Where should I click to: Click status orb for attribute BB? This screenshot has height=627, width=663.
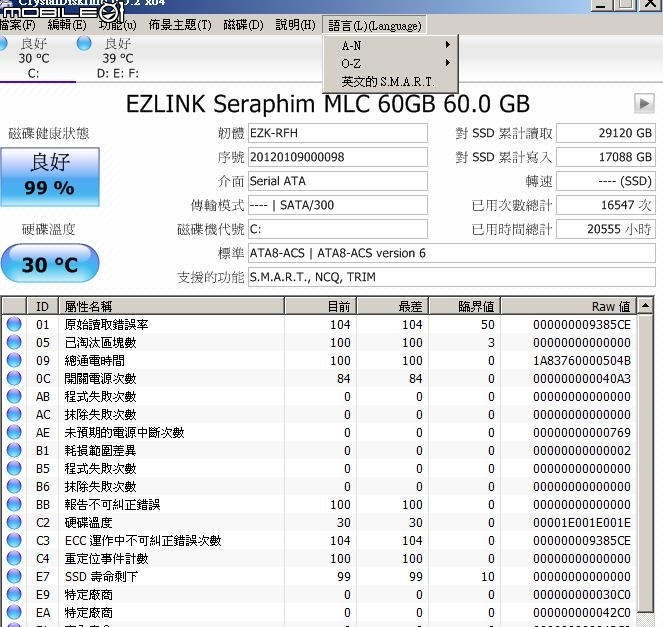pyautogui.click(x=14, y=504)
